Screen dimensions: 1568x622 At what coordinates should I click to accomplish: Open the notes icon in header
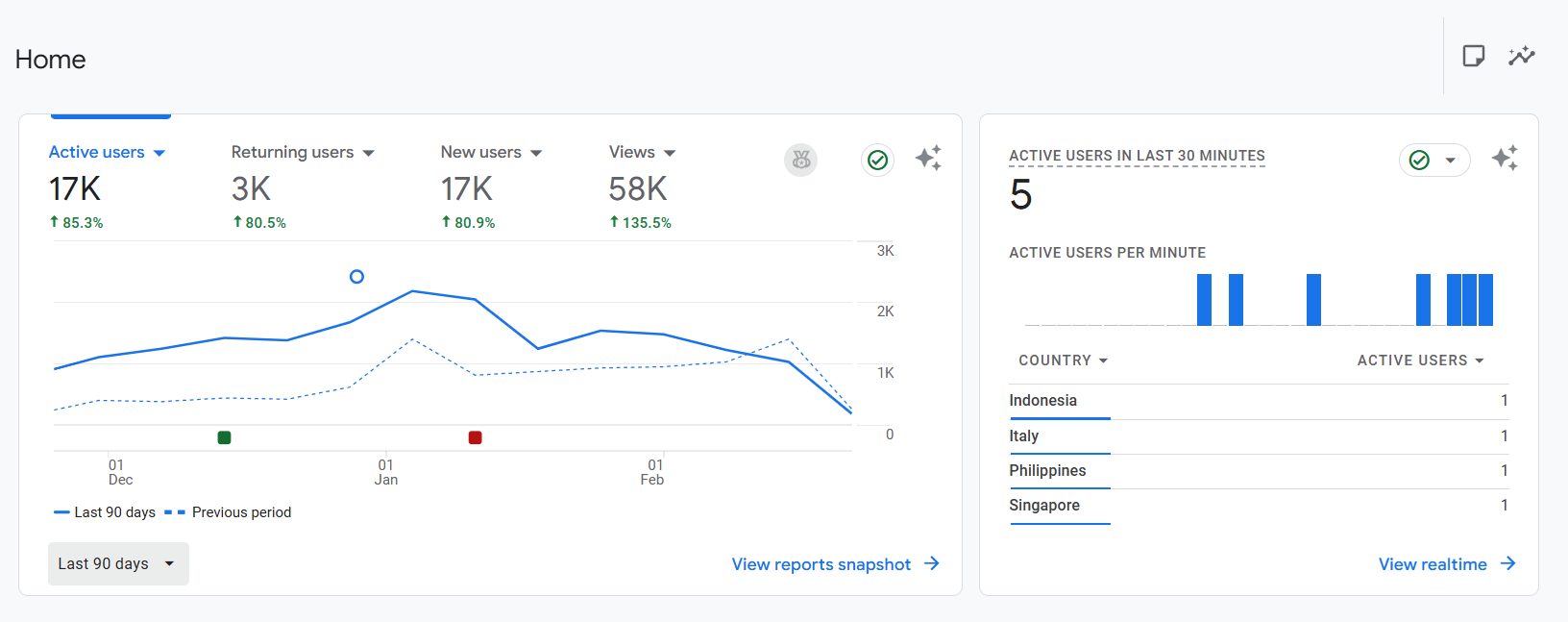pos(1473,56)
